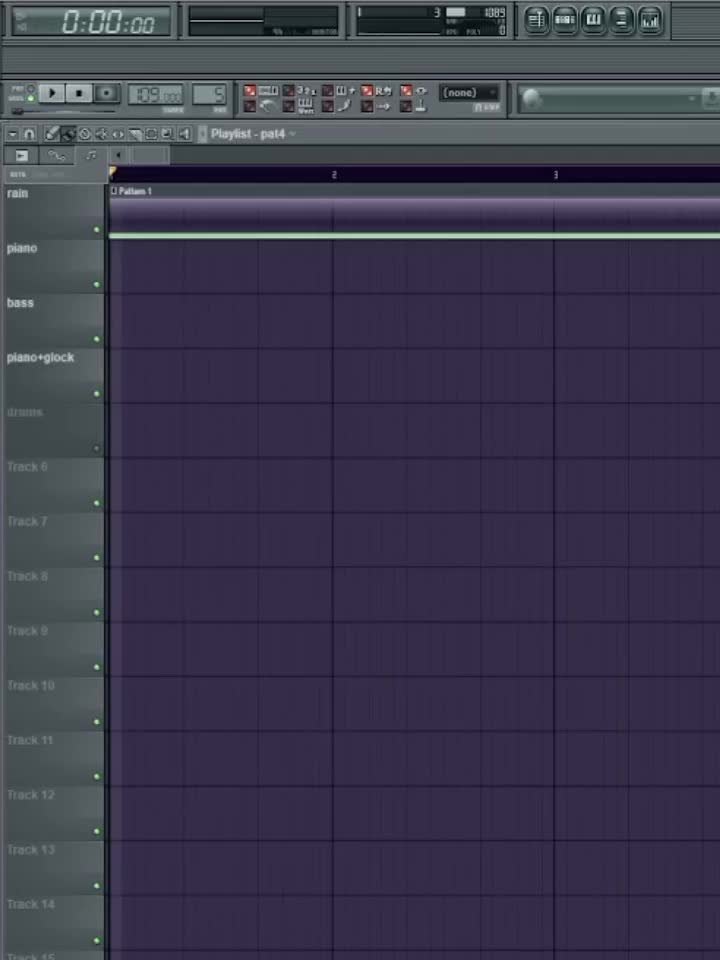
Task: Select the speaker Playback tool
Action: click(x=184, y=133)
